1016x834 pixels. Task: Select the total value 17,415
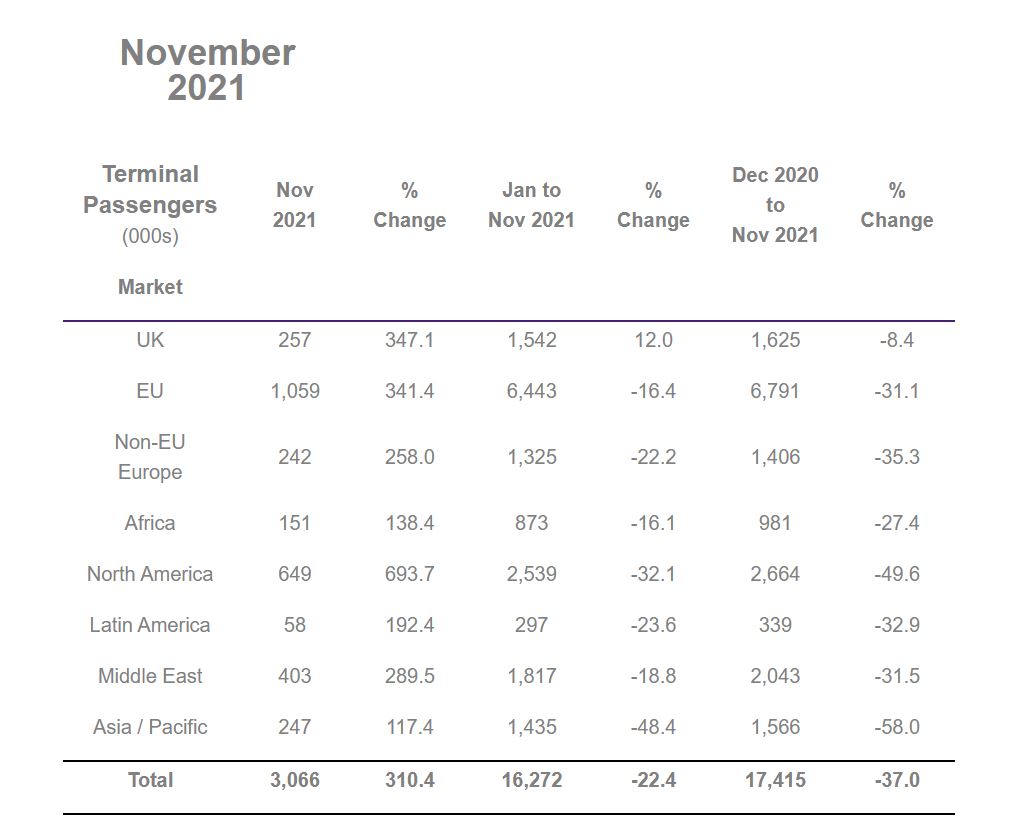coord(775,780)
